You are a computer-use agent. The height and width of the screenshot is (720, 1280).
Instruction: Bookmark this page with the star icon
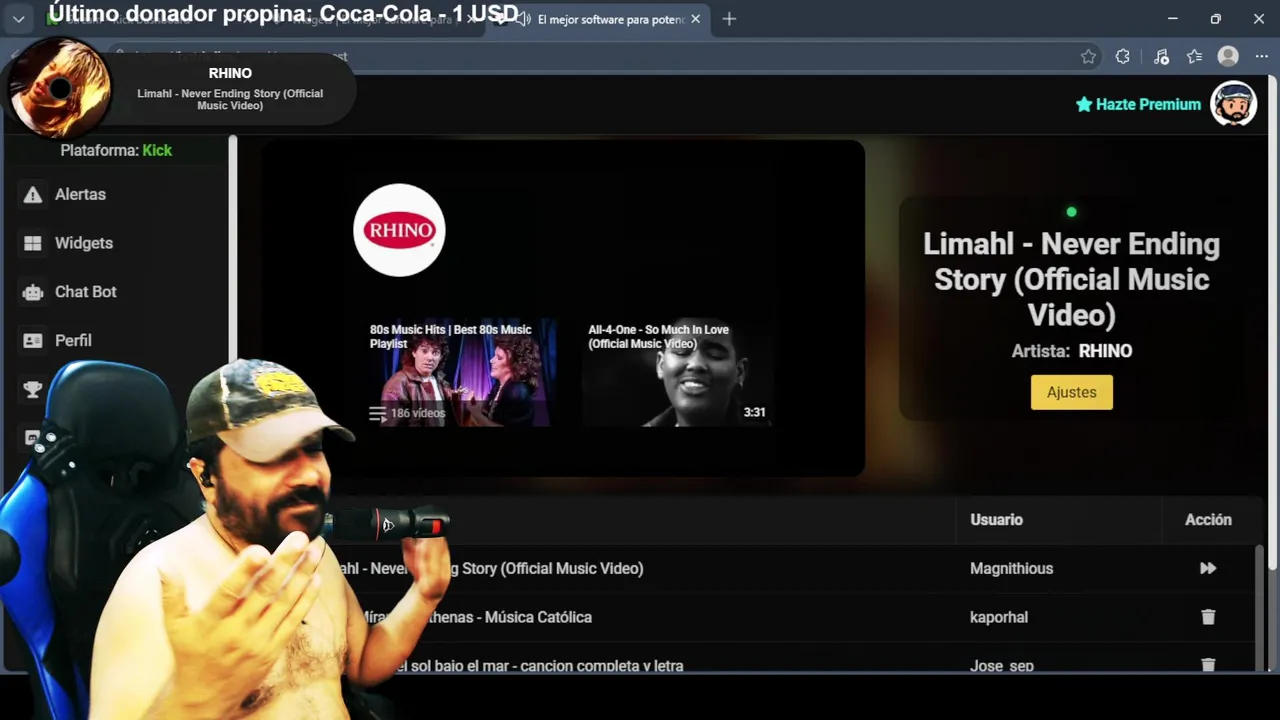pos(1088,57)
